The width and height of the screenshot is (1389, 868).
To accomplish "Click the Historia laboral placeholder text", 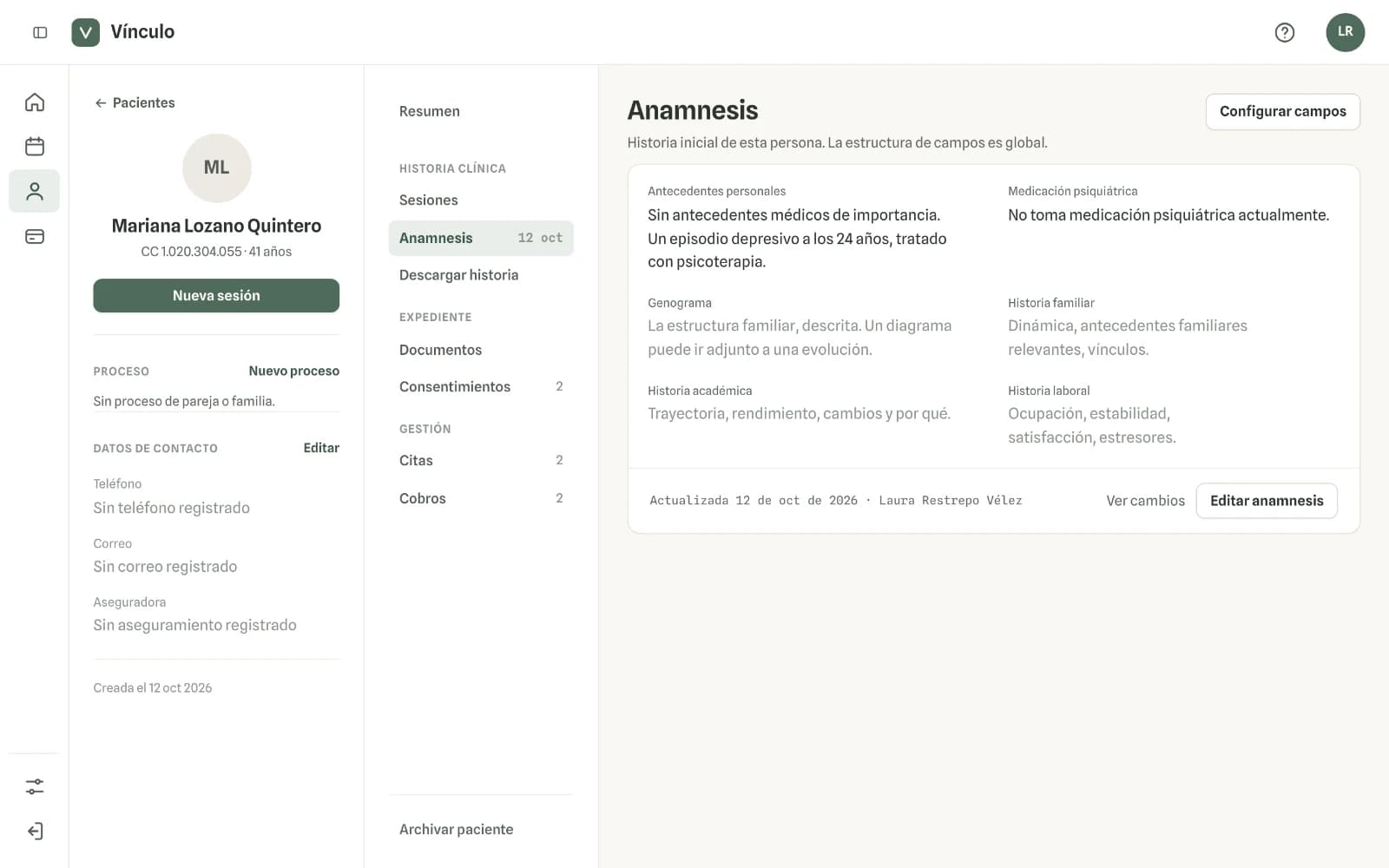I will click(1092, 425).
